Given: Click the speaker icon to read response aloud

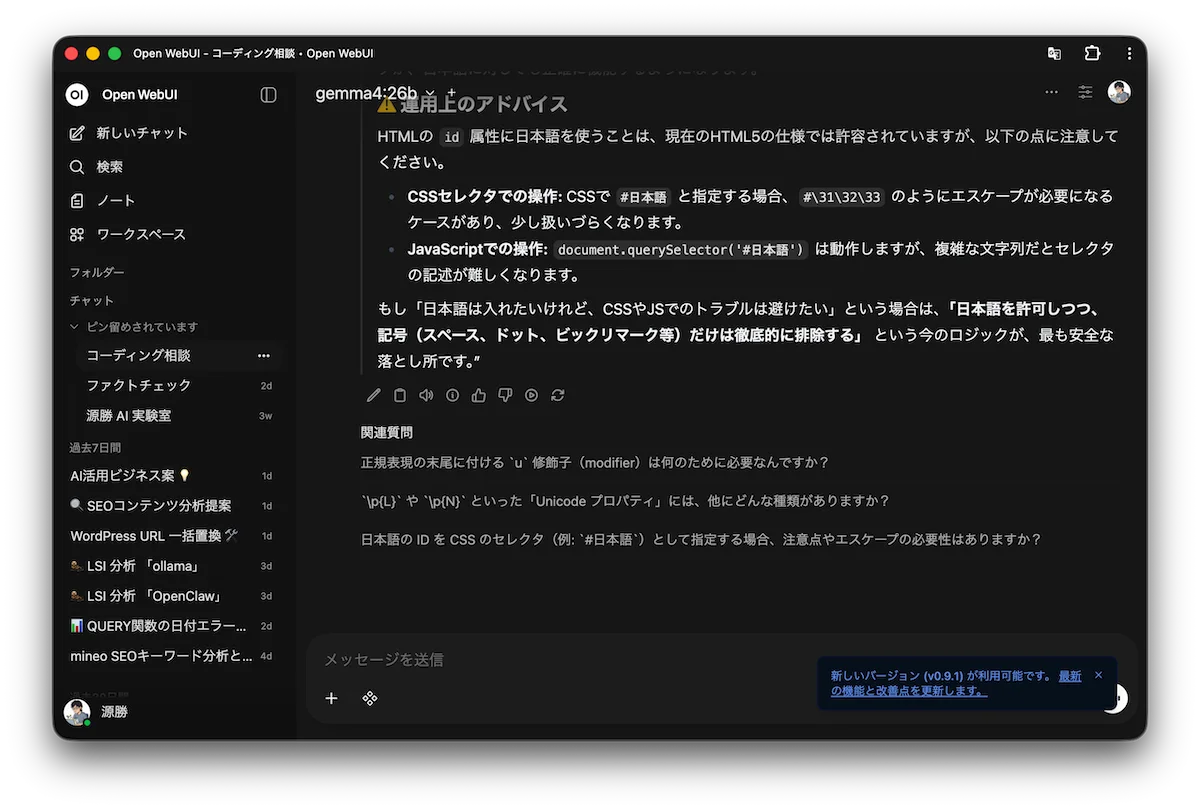Looking at the screenshot, I should (425, 395).
